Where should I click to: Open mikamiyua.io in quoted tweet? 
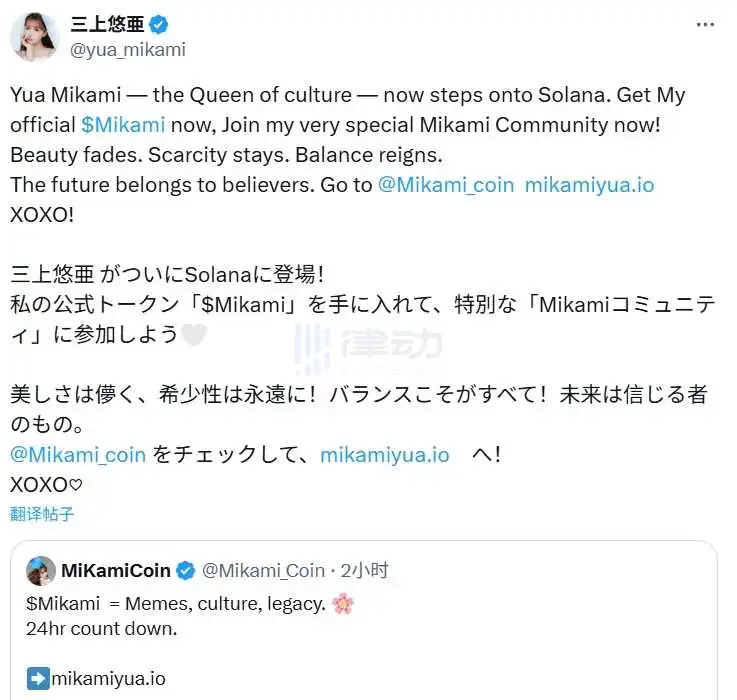click(109, 678)
